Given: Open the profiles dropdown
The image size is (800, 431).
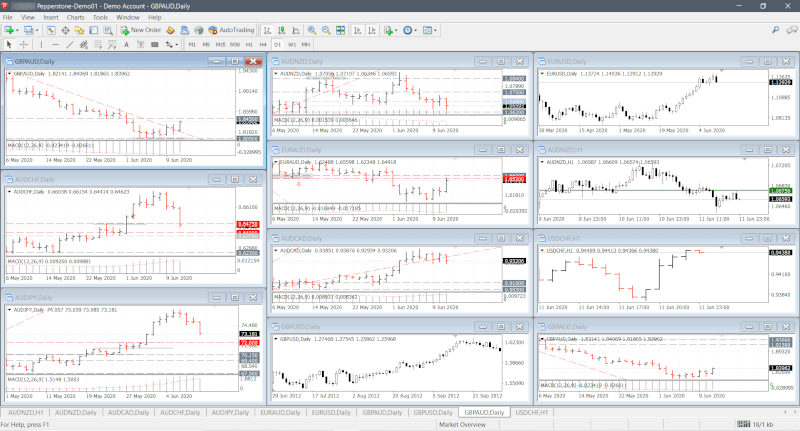Looking at the screenshot, I should pyautogui.click(x=37, y=30).
